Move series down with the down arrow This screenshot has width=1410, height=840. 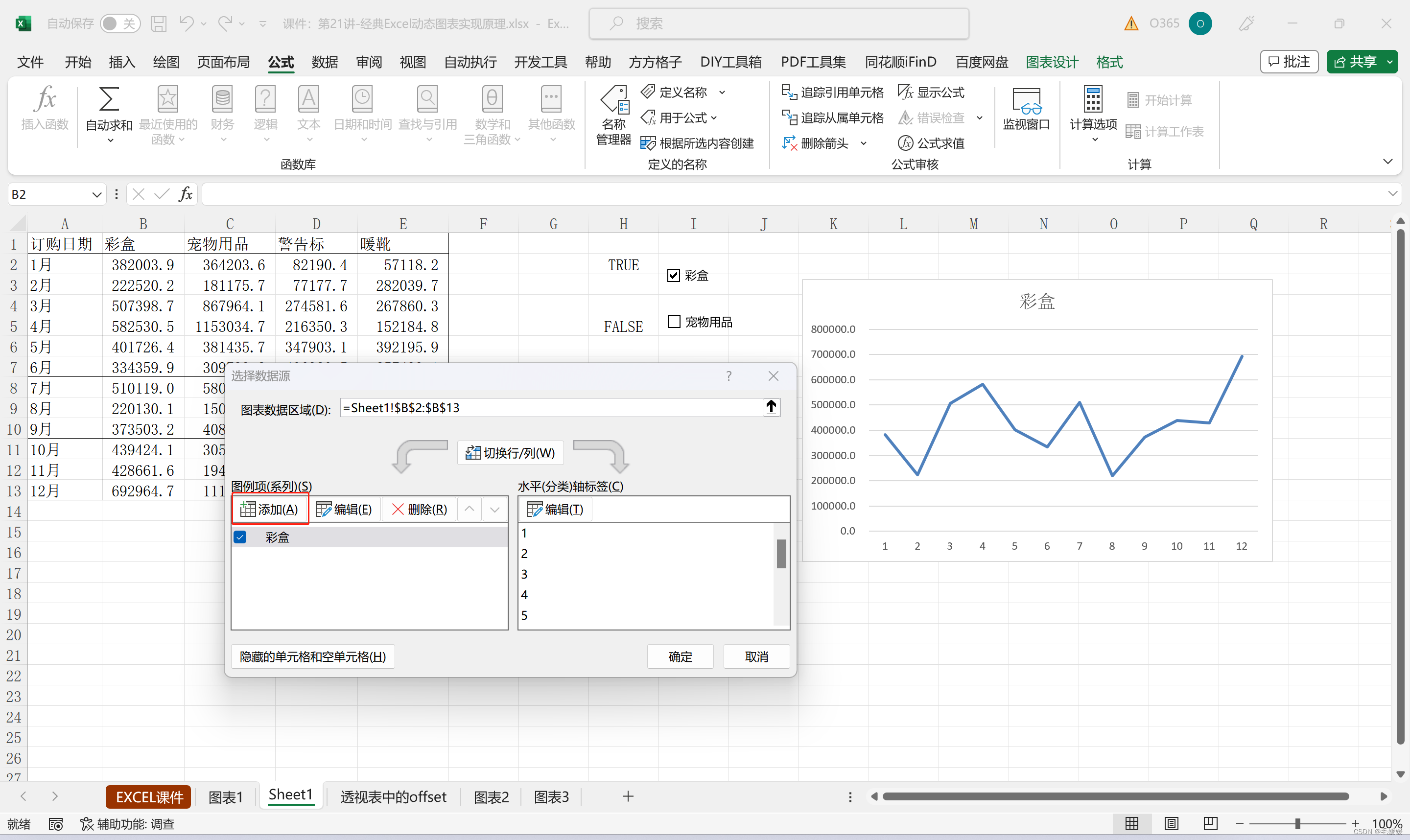click(x=494, y=509)
